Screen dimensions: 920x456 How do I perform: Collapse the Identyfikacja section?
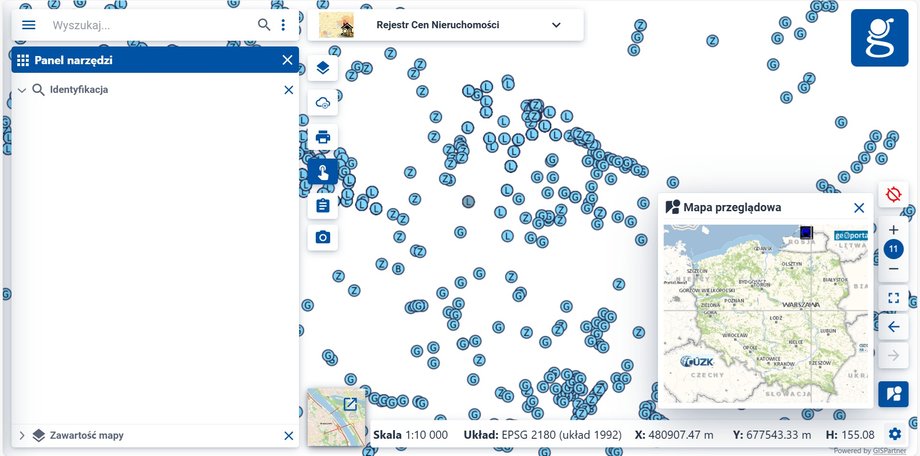pos(22,90)
